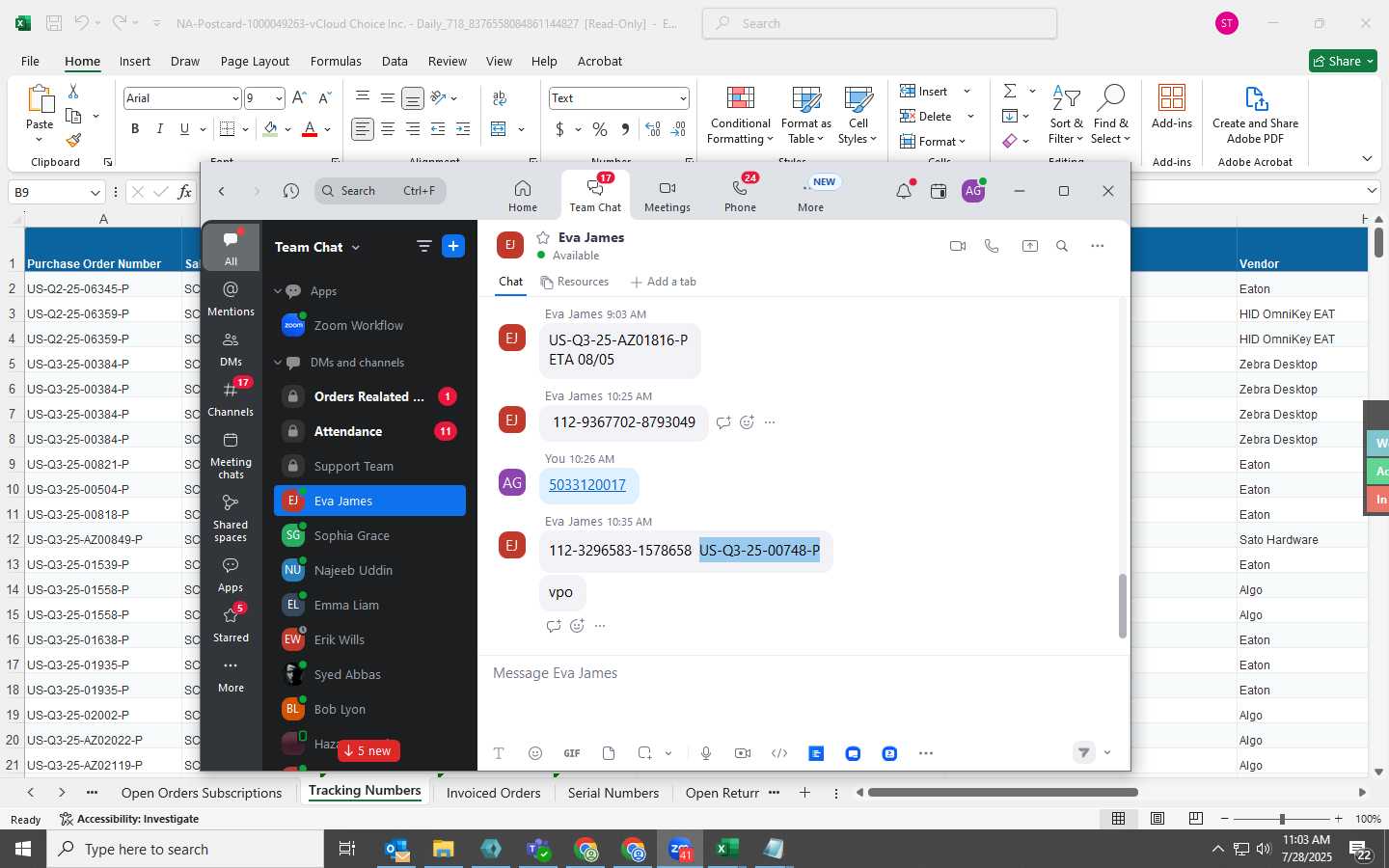Open Mentions in Zoom sidebar
1389x868 pixels.
[x=231, y=298]
